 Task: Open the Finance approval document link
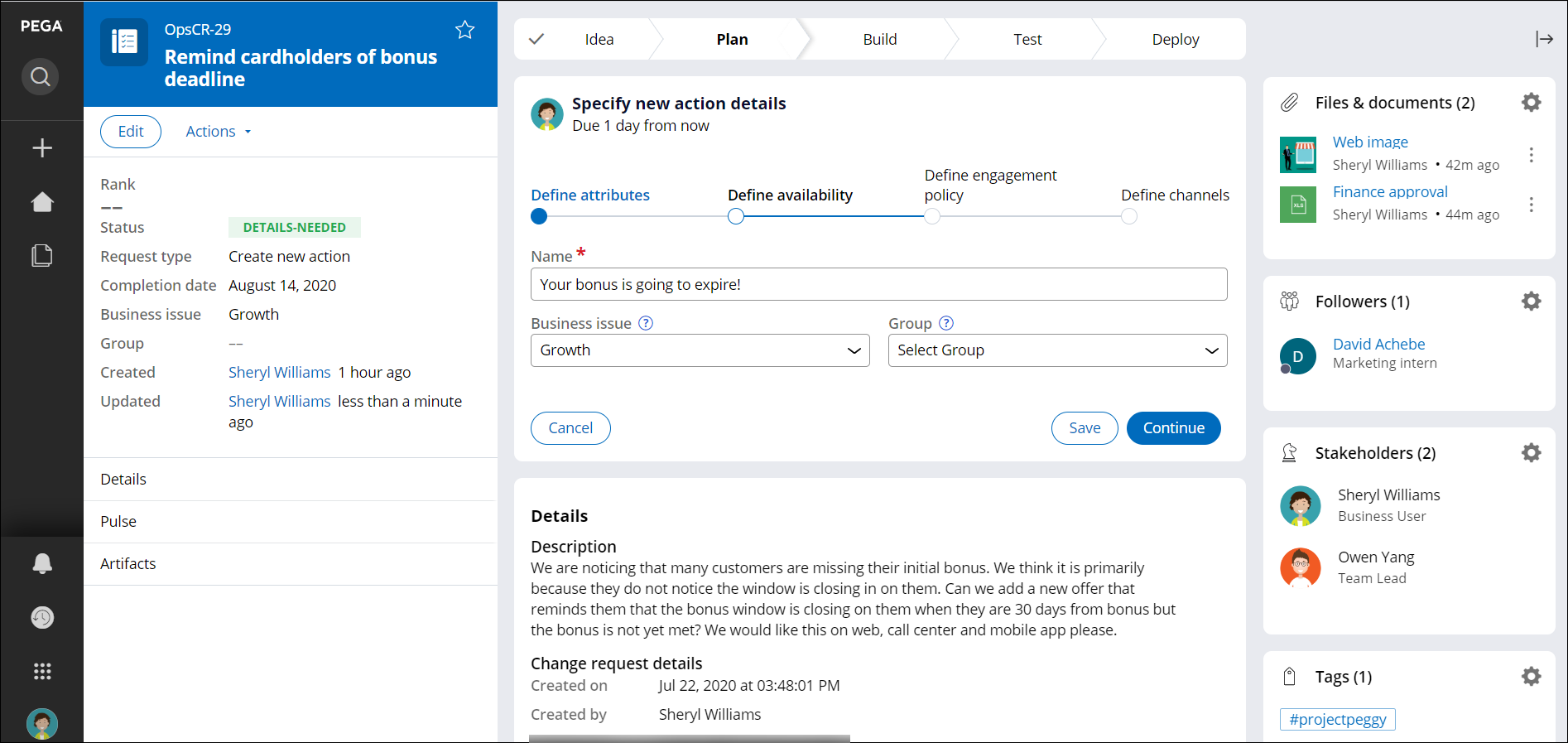point(1389,192)
